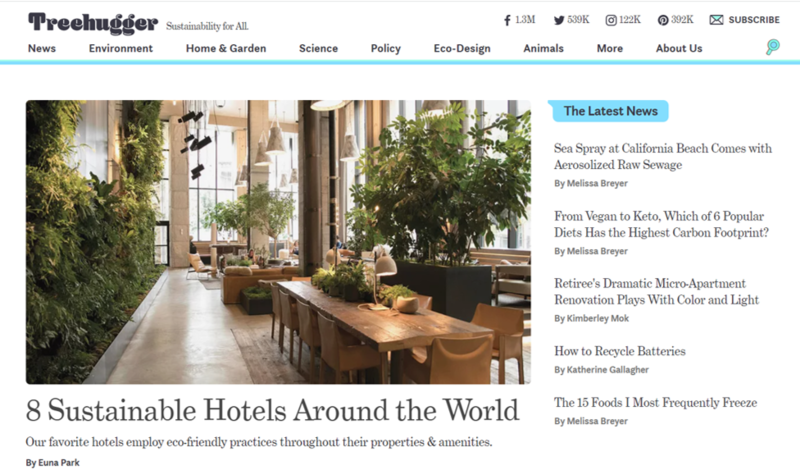Go to the Animals section
This screenshot has width=800, height=470.
(543, 48)
